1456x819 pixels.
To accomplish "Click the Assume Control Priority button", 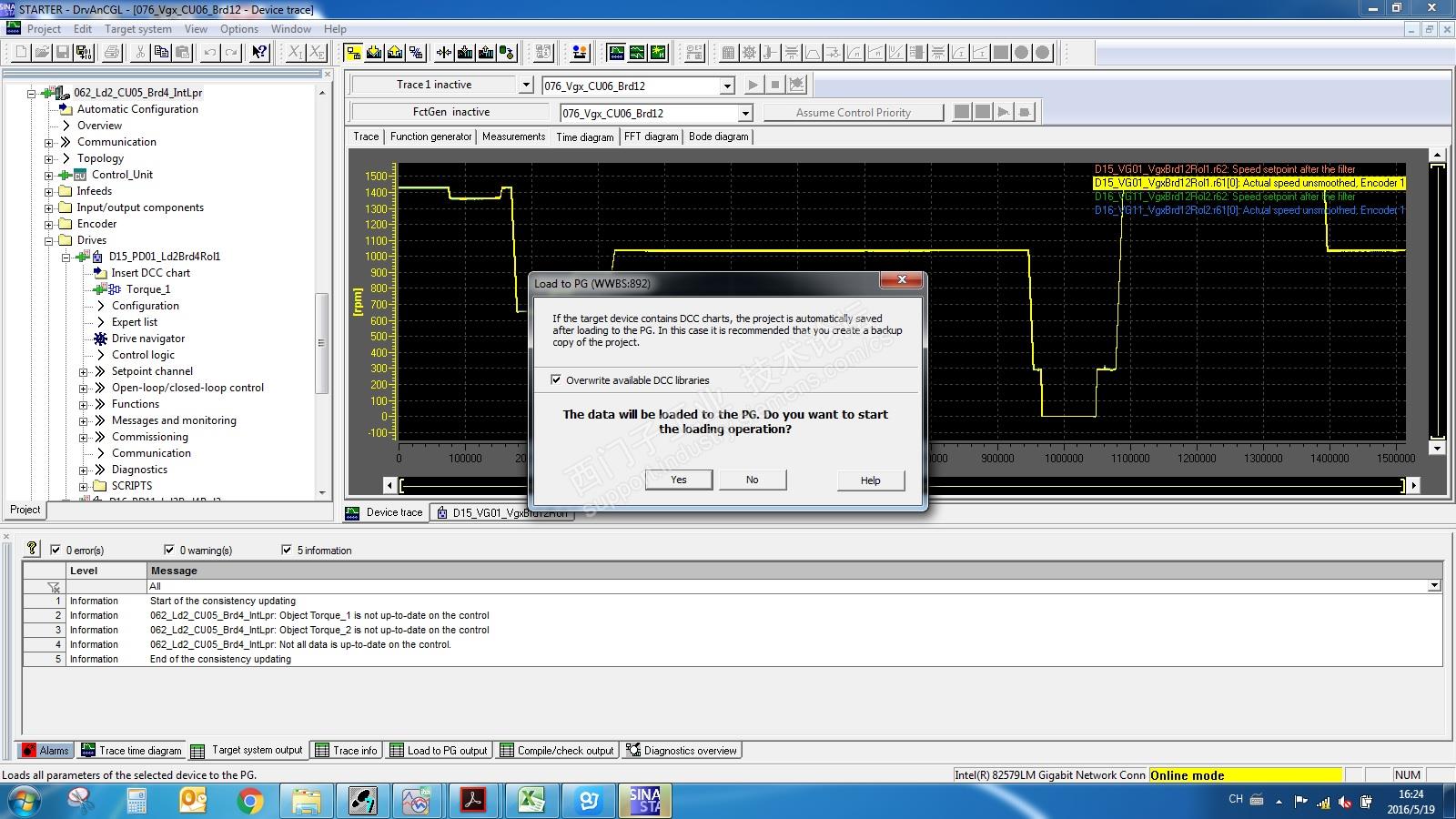I will [854, 112].
